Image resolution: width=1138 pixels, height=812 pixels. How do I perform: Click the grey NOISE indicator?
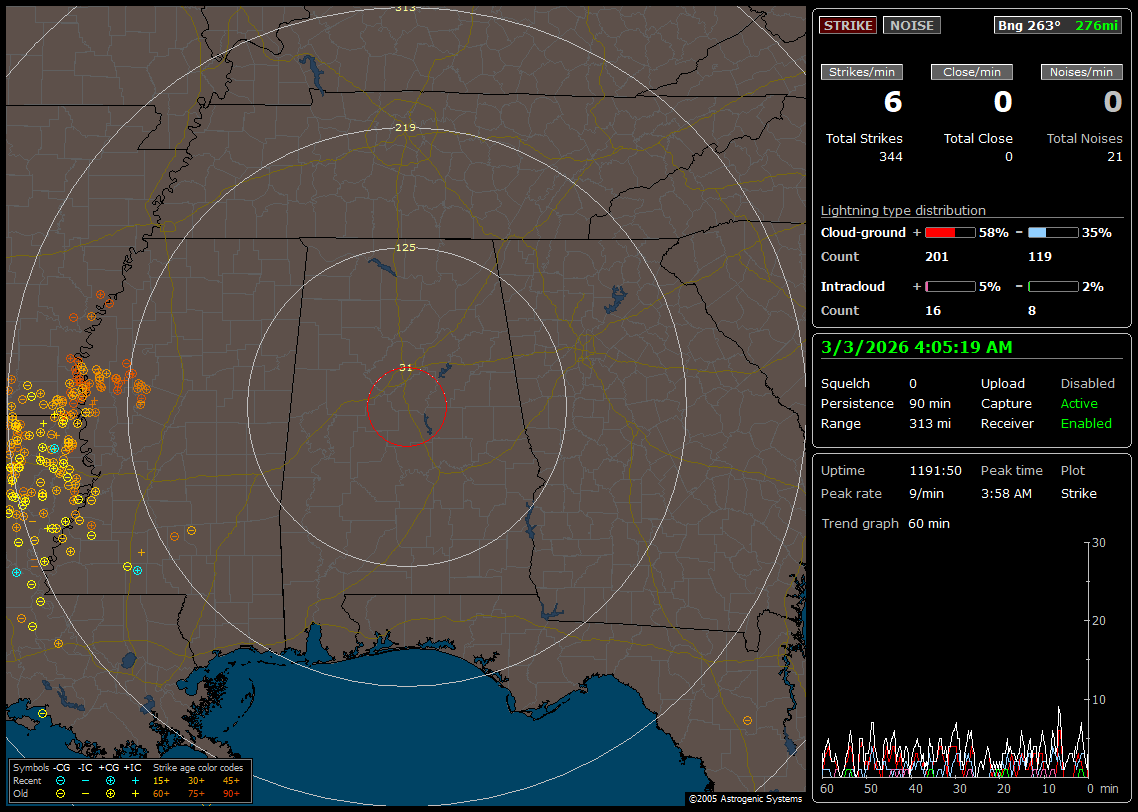pos(911,26)
